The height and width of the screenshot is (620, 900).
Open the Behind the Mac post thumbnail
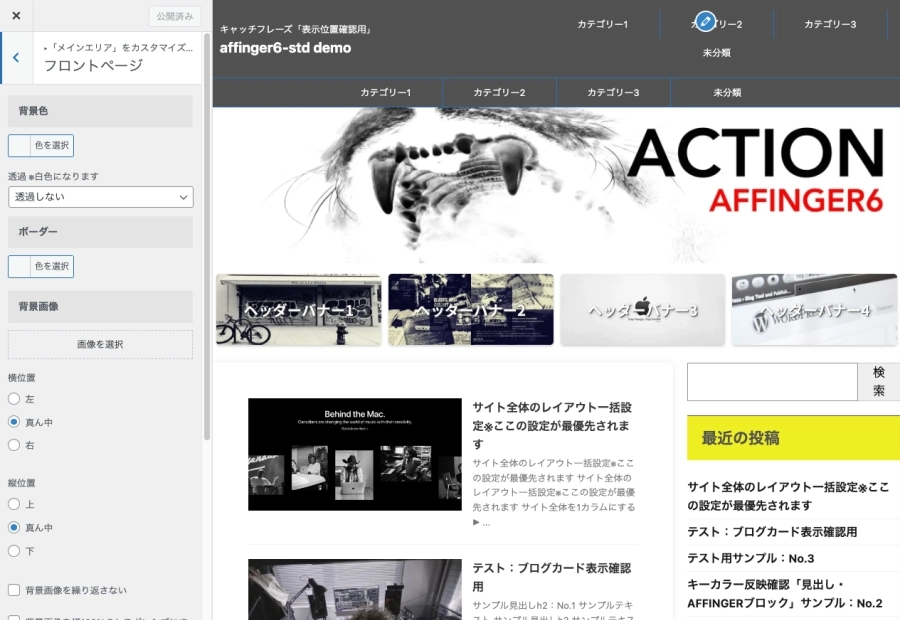(x=355, y=454)
